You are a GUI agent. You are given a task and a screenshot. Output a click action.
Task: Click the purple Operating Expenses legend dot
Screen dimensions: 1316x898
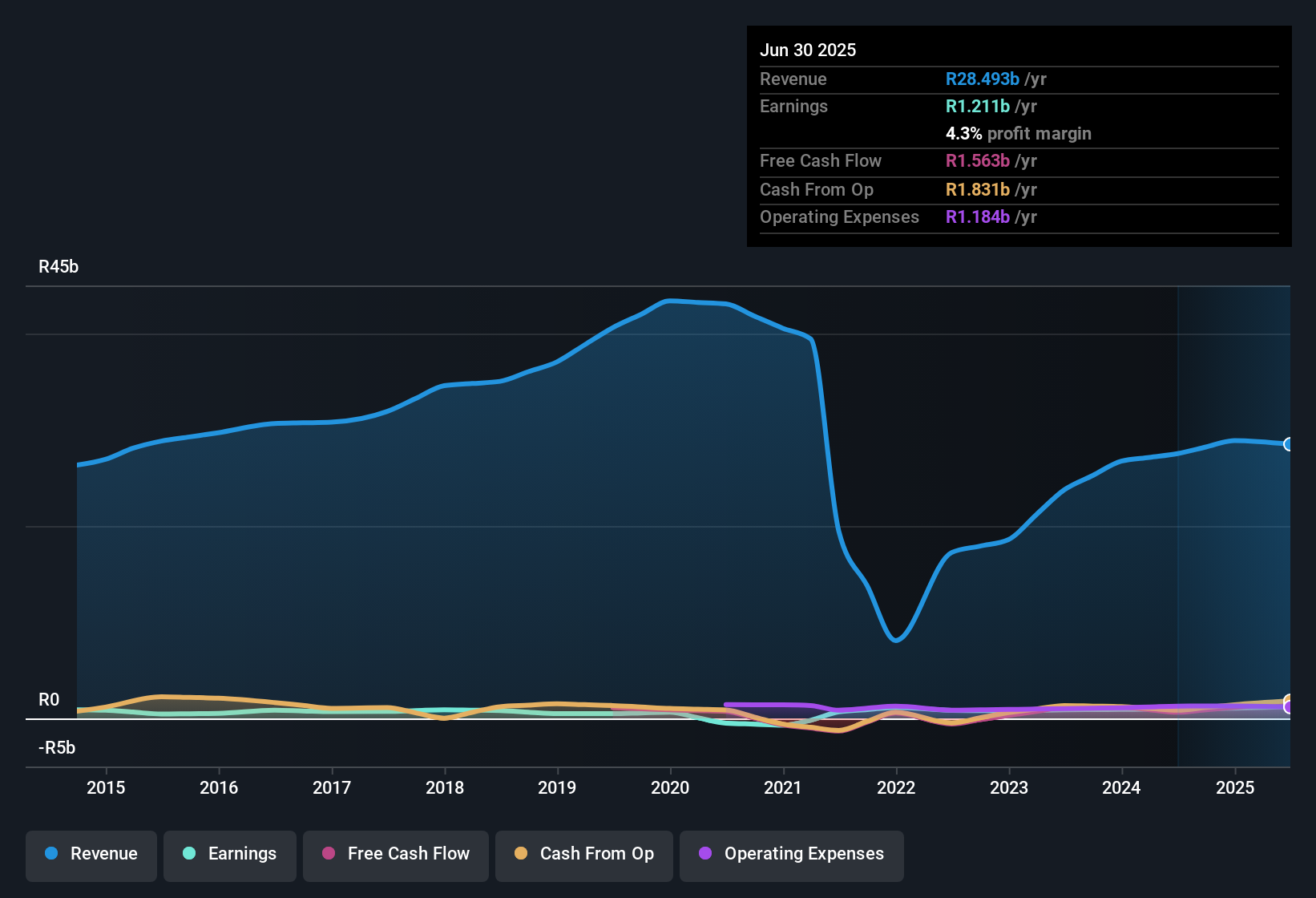click(705, 854)
